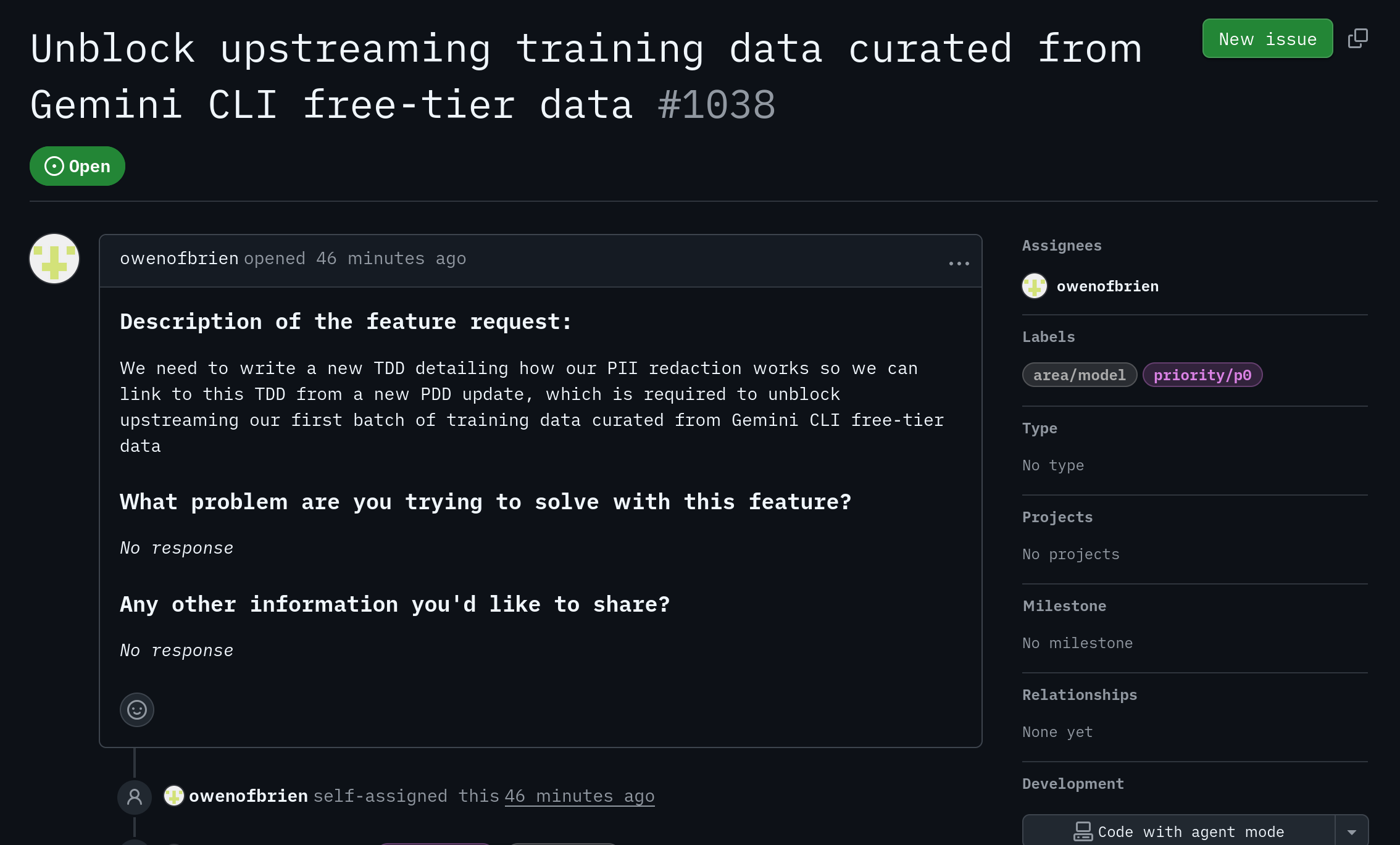Click owenofbrien's large avatar beside the comment

click(x=54, y=259)
